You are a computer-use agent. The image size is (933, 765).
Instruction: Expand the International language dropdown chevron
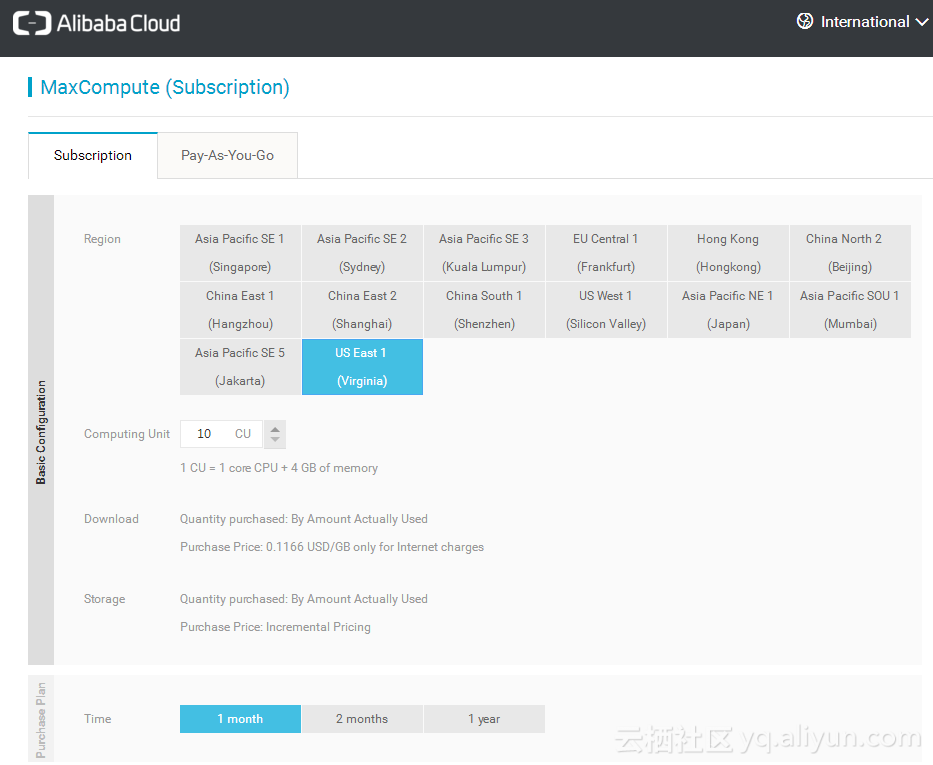pyautogui.click(x=922, y=22)
